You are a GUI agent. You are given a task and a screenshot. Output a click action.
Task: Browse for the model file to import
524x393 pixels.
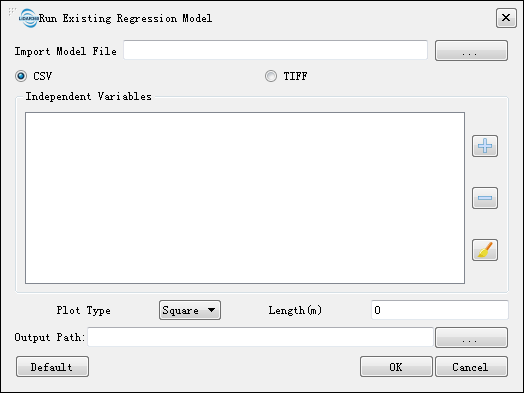pos(471,51)
